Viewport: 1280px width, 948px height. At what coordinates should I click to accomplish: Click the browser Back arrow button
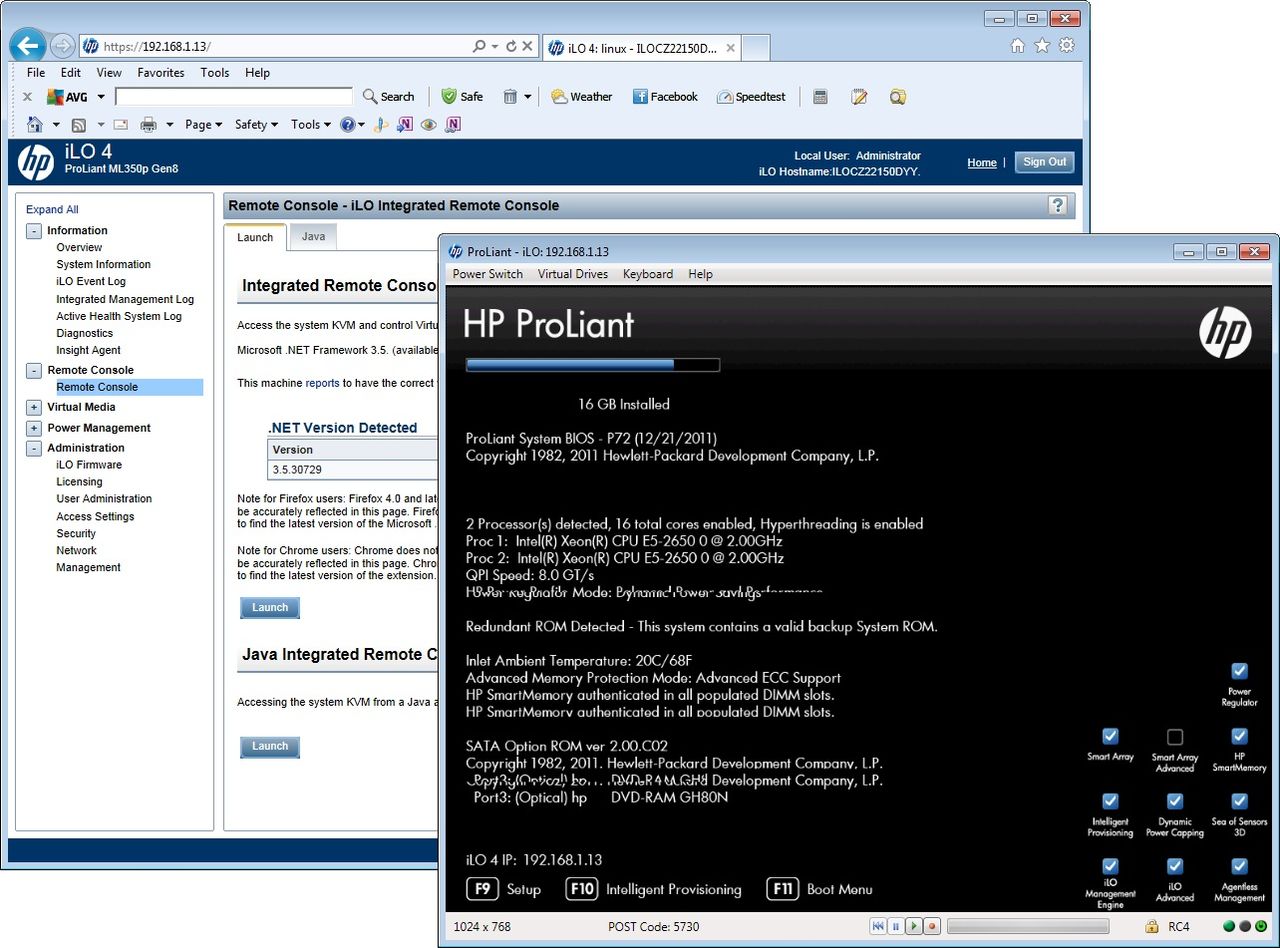(x=28, y=45)
